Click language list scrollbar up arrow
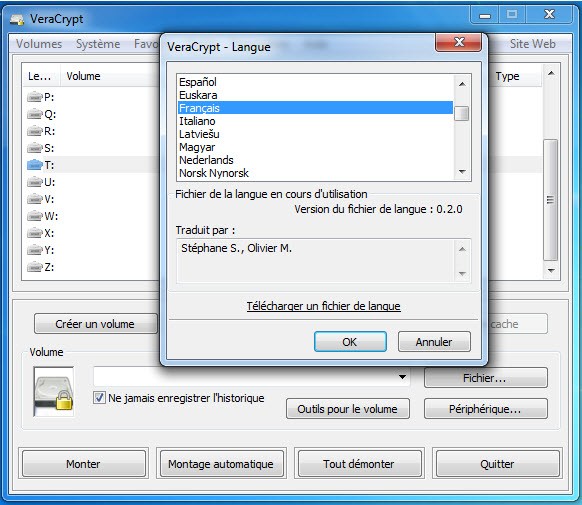Image resolution: width=582 pixels, height=505 pixels. point(462,84)
